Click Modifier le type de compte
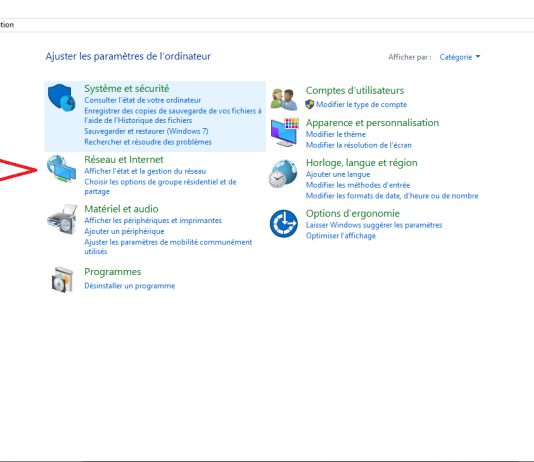This screenshot has width=534, height=462. pyautogui.click(x=361, y=104)
